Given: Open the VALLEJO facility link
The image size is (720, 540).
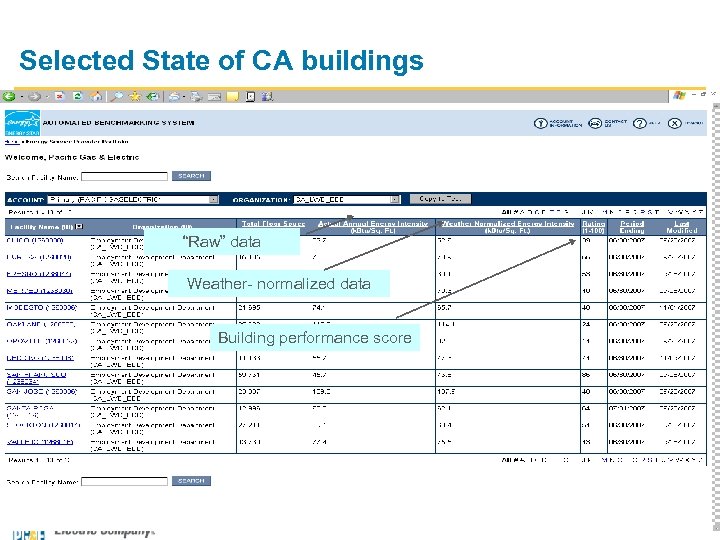Looking at the screenshot, I should [x=40, y=442].
